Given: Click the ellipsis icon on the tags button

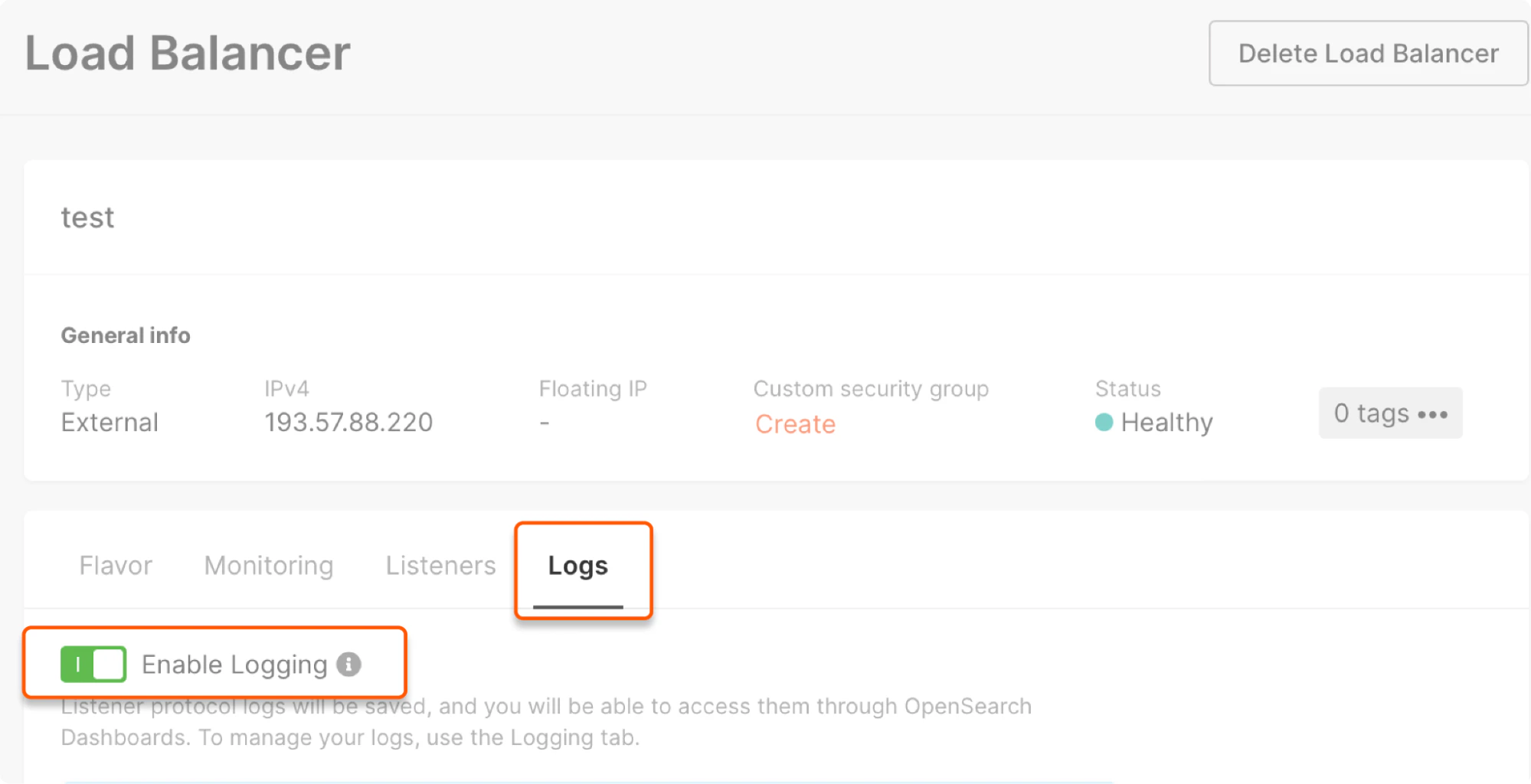Looking at the screenshot, I should click(x=1433, y=414).
